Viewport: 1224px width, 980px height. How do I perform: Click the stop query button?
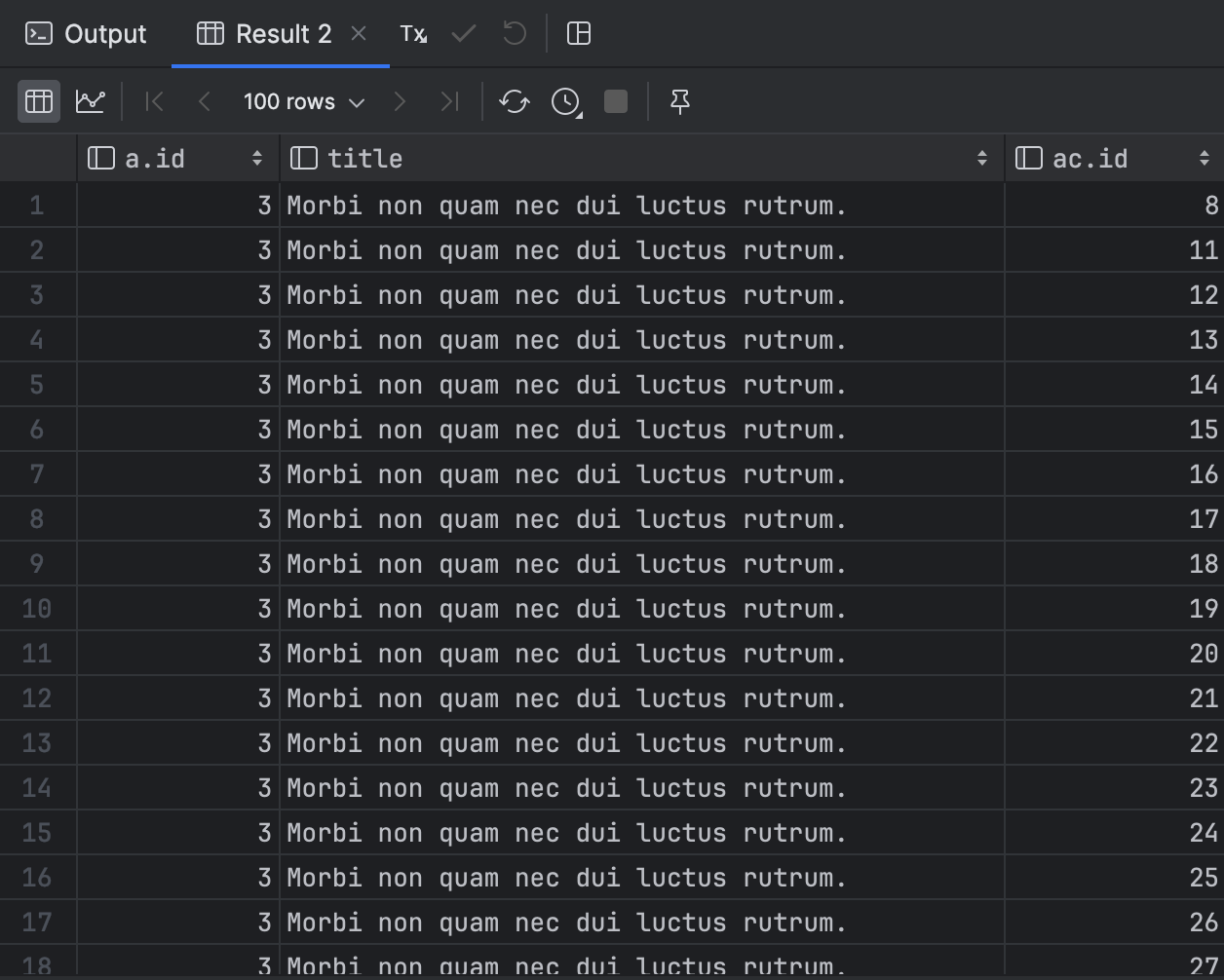(616, 101)
